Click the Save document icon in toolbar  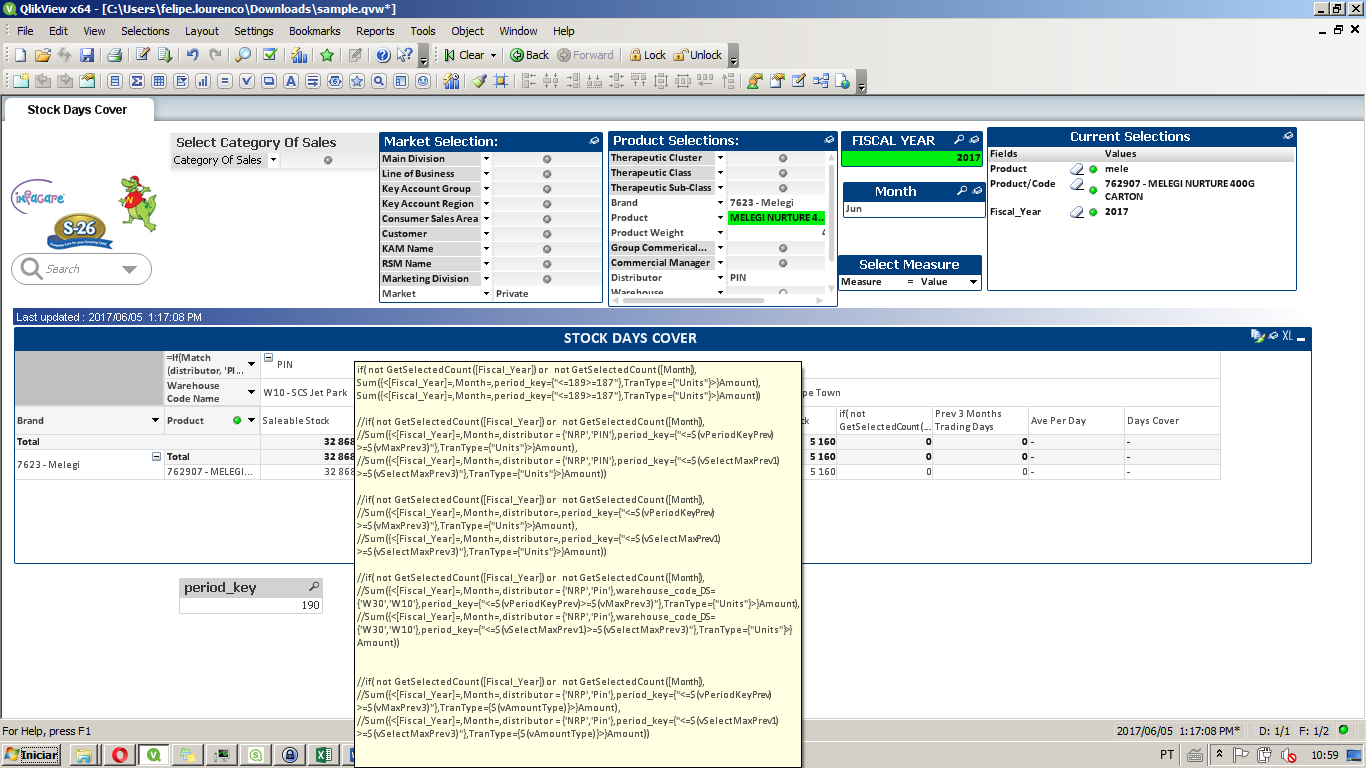[87, 55]
